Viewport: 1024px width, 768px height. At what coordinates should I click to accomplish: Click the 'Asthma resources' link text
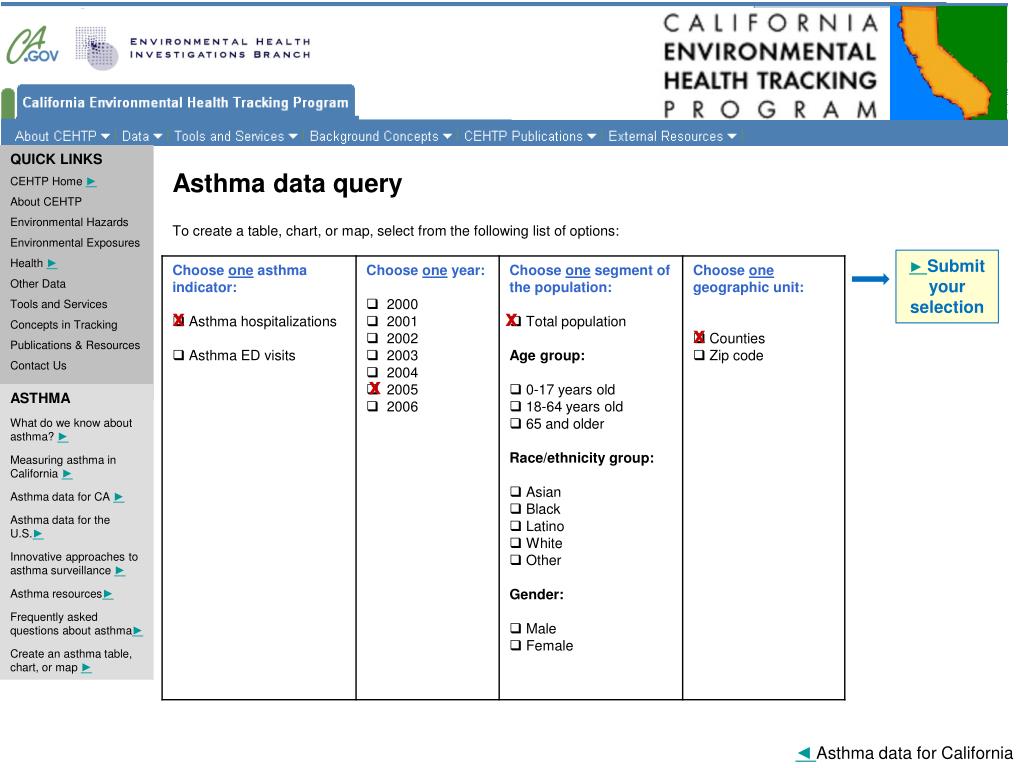click(x=56, y=594)
